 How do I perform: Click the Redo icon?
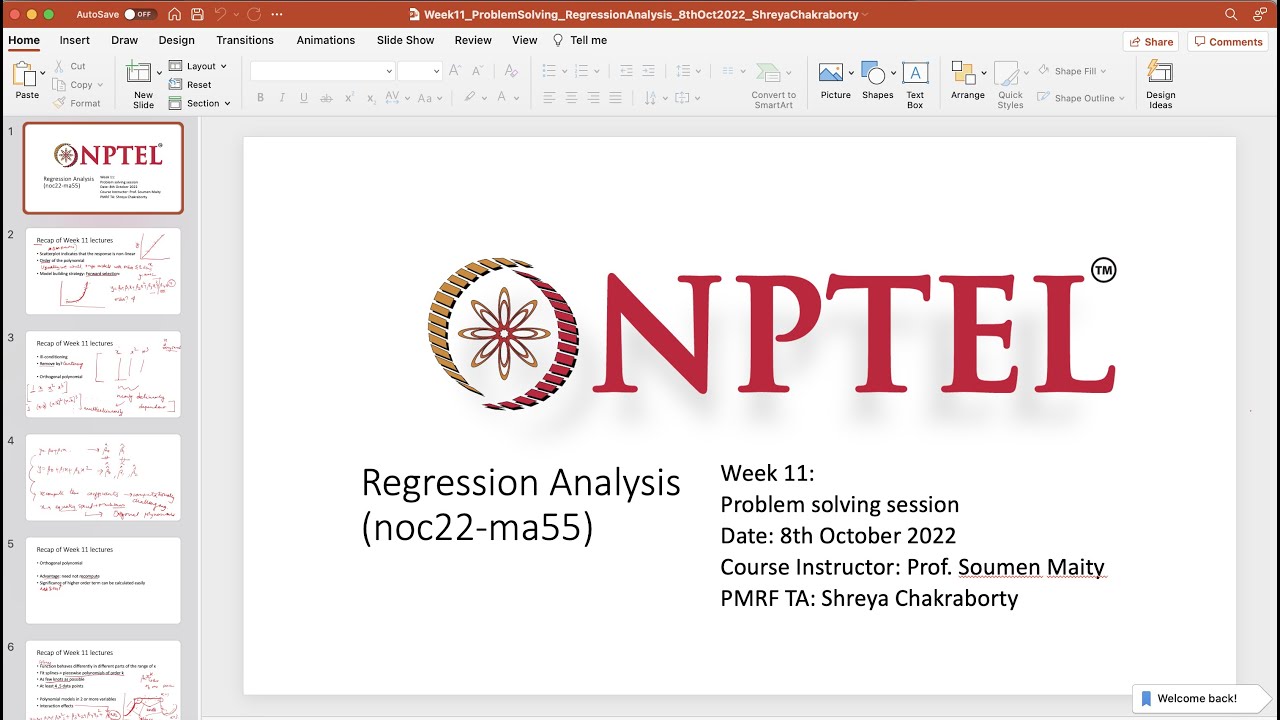click(254, 14)
